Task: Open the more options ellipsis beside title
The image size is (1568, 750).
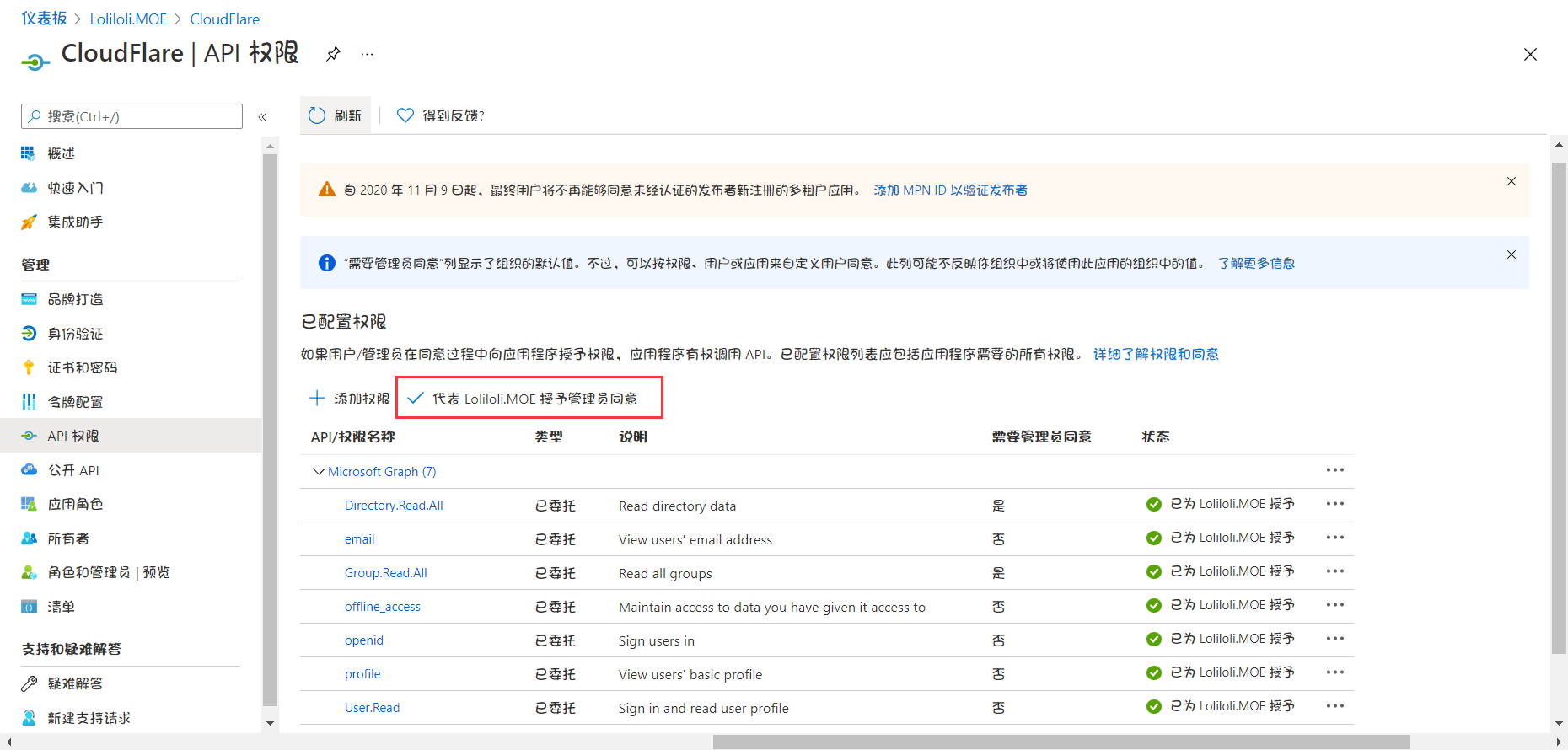Action: coord(367,54)
